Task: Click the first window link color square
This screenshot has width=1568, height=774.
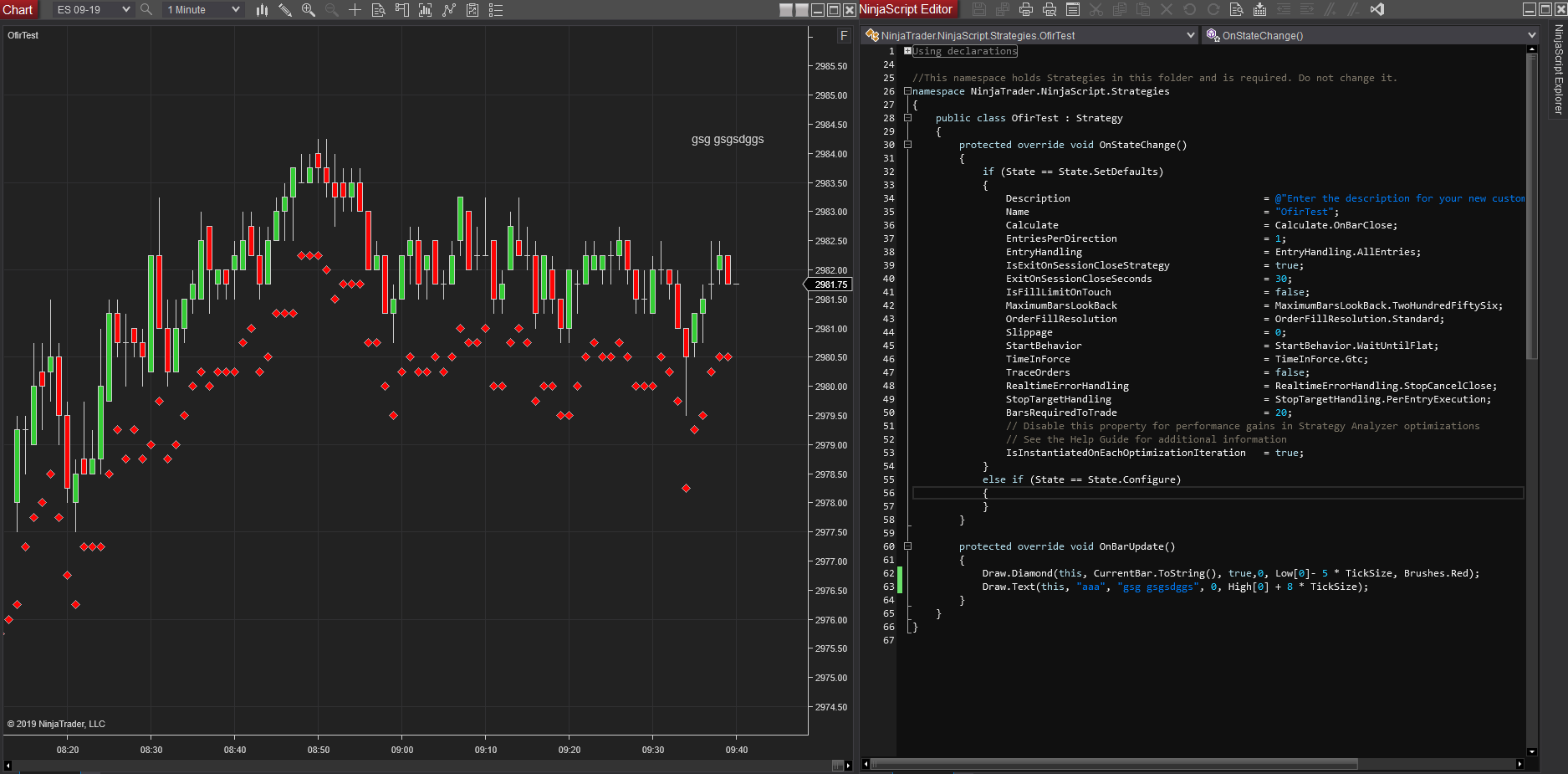Action: click(785, 10)
